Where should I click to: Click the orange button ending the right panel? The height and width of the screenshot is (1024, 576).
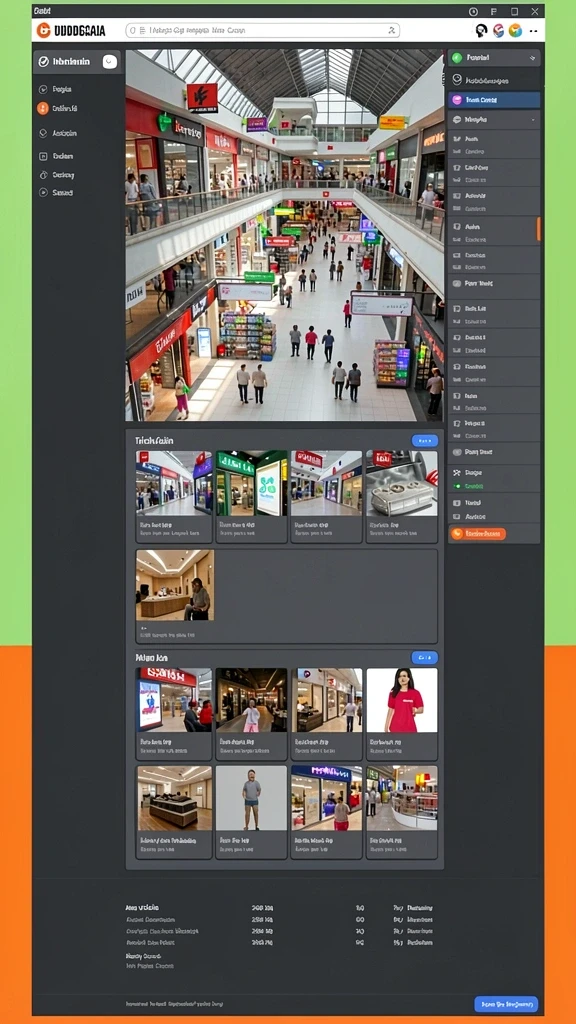pyautogui.click(x=477, y=534)
